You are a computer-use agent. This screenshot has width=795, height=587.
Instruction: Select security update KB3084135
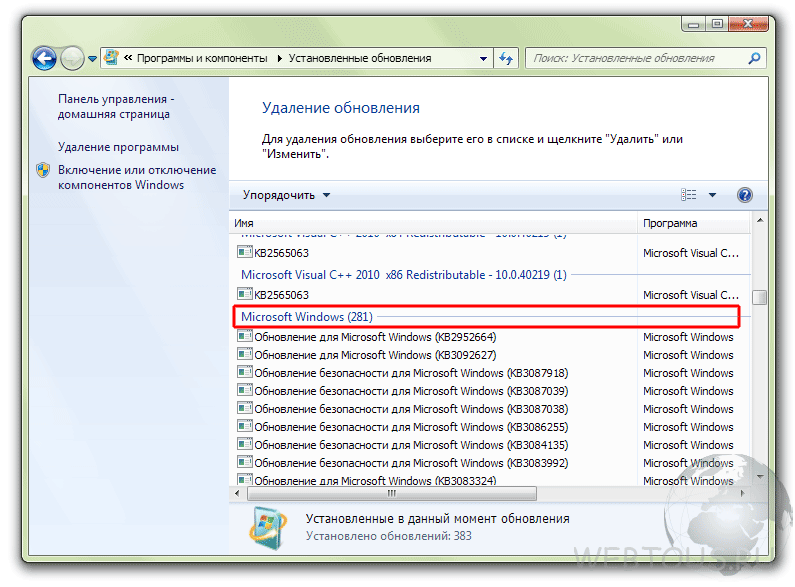491,445
